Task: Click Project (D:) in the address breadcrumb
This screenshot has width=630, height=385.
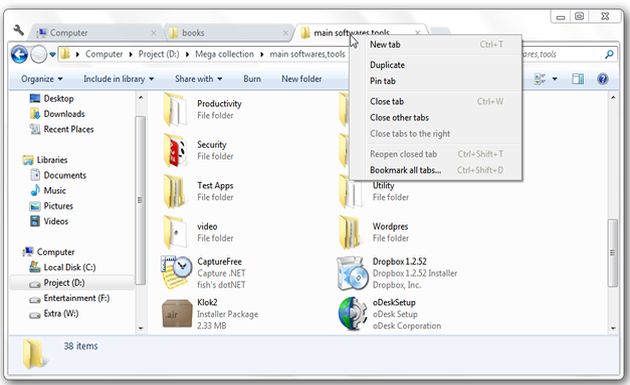Action: coord(159,54)
